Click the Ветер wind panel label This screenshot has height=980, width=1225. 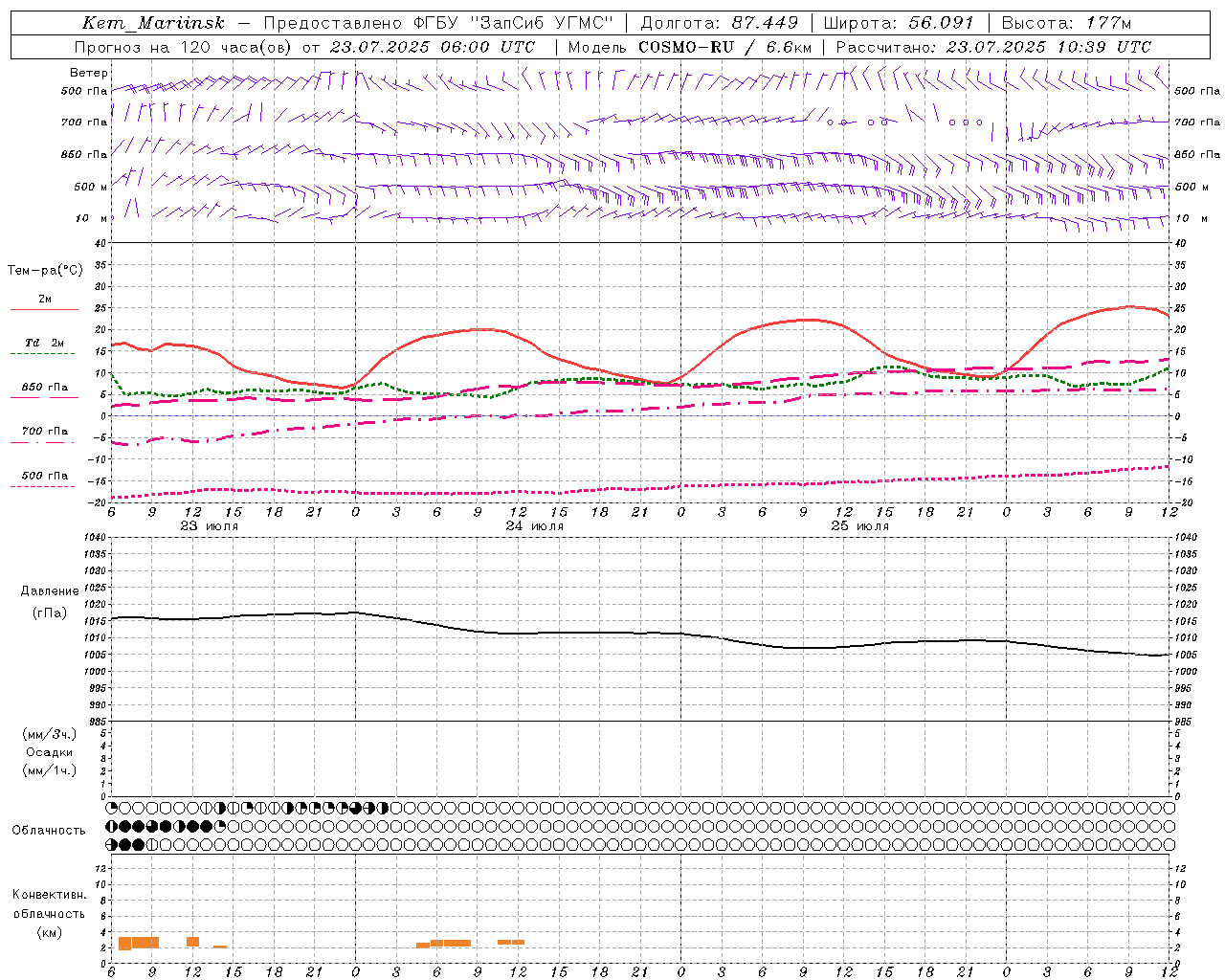[89, 73]
